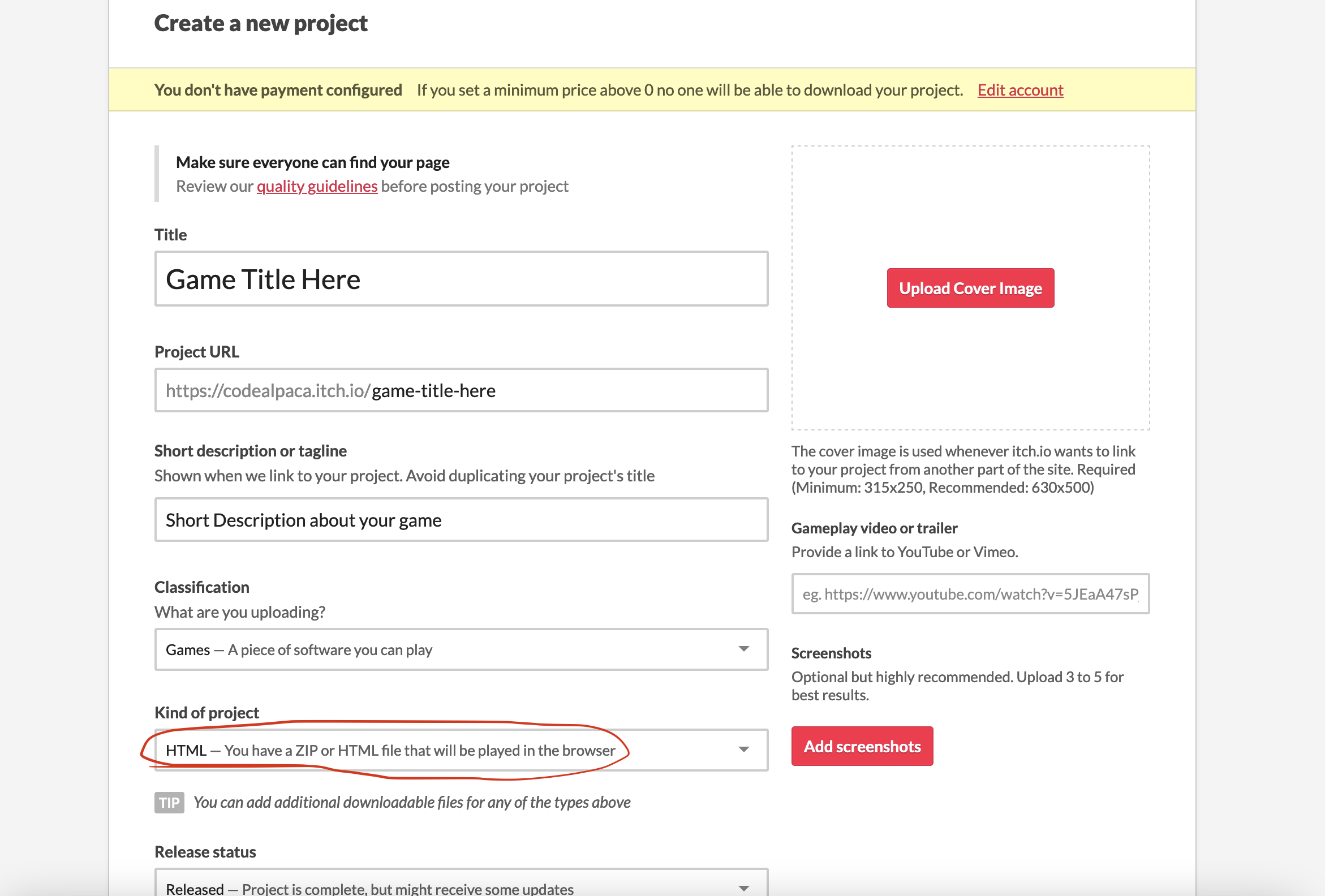Click the Create a new project heading
This screenshot has height=896, width=1325.
pyautogui.click(x=260, y=23)
